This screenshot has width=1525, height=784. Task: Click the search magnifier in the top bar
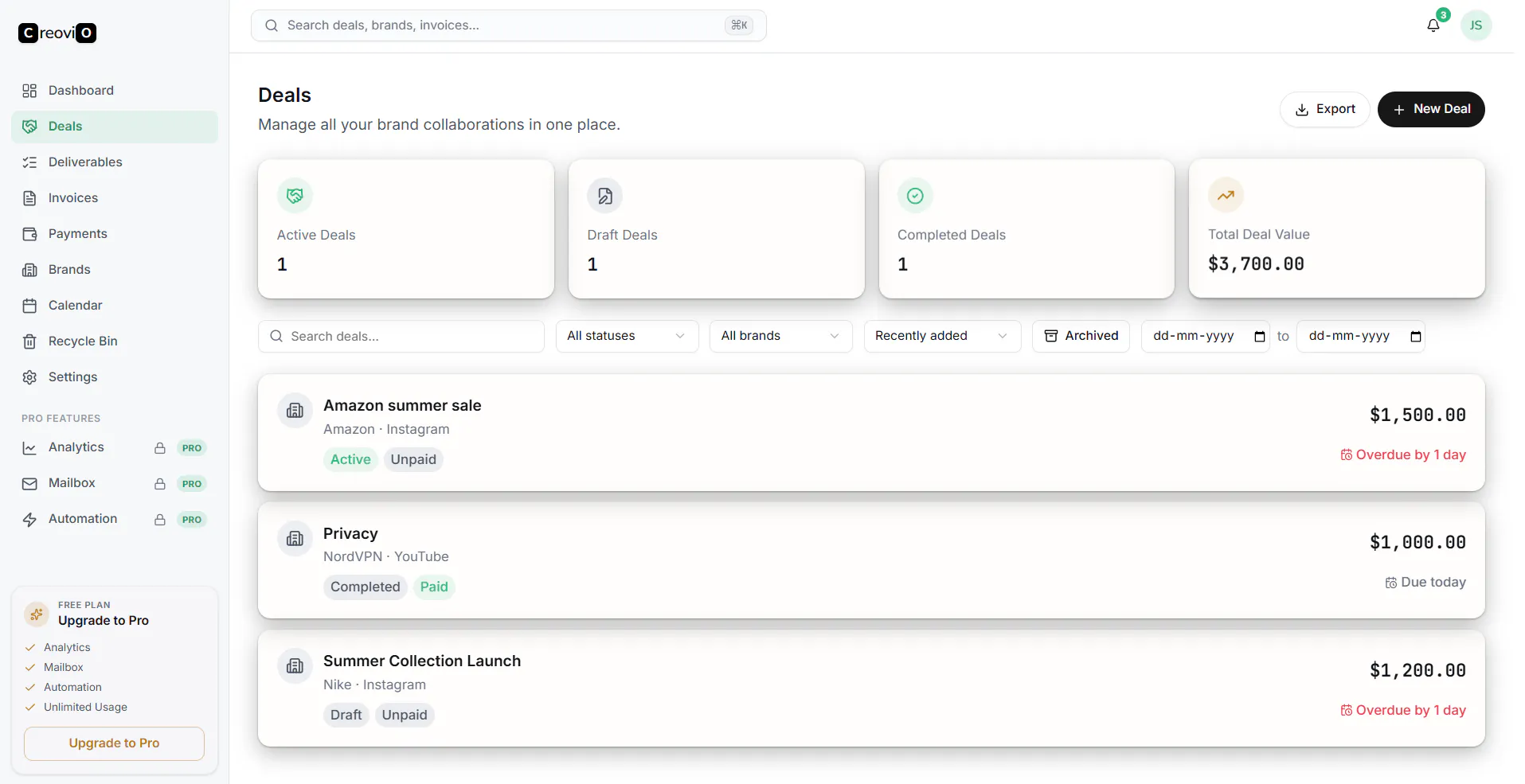tap(272, 25)
